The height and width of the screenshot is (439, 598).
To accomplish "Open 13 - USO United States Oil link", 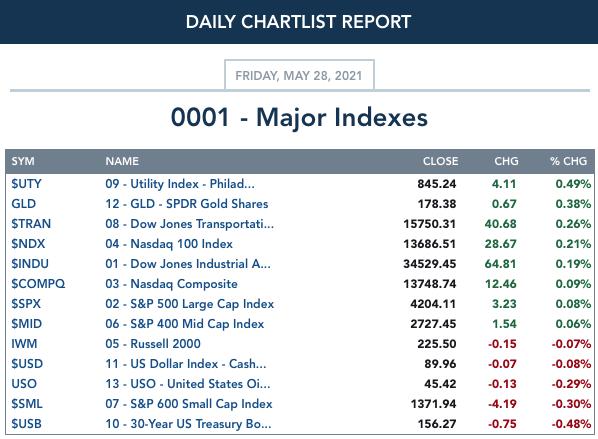I will pyautogui.click(x=188, y=384).
